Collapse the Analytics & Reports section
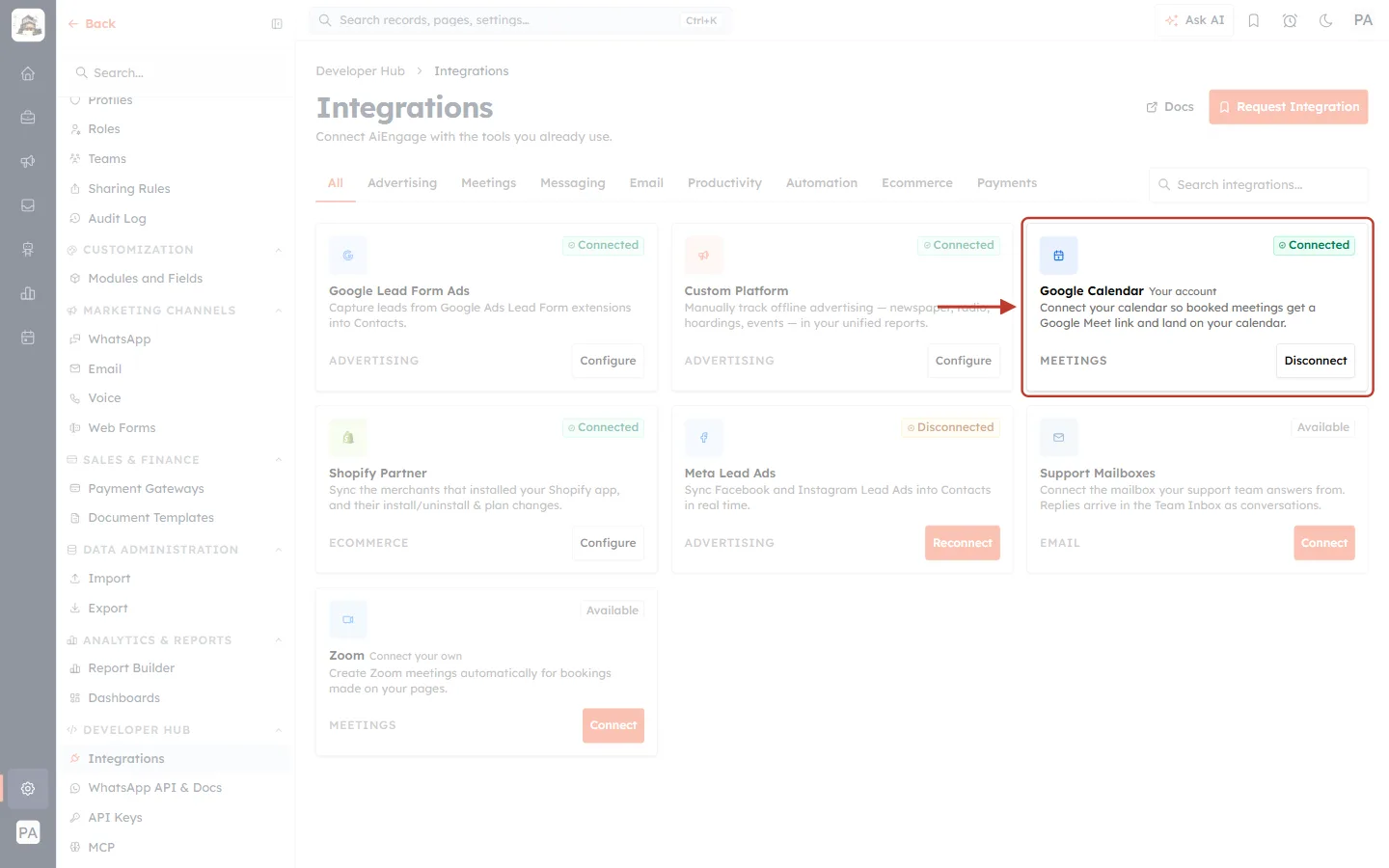 tap(278, 640)
